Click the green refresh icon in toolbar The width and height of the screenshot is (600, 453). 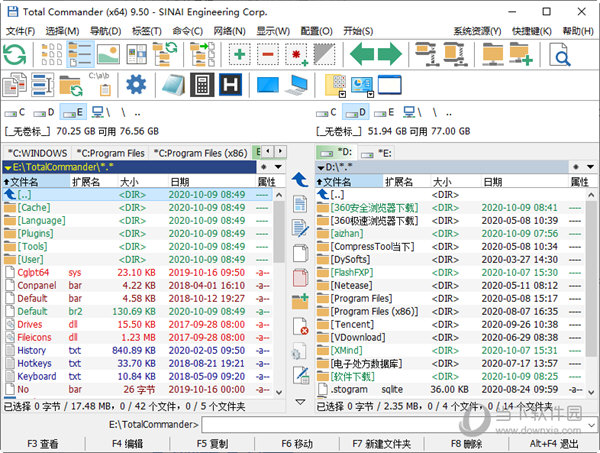point(15,54)
